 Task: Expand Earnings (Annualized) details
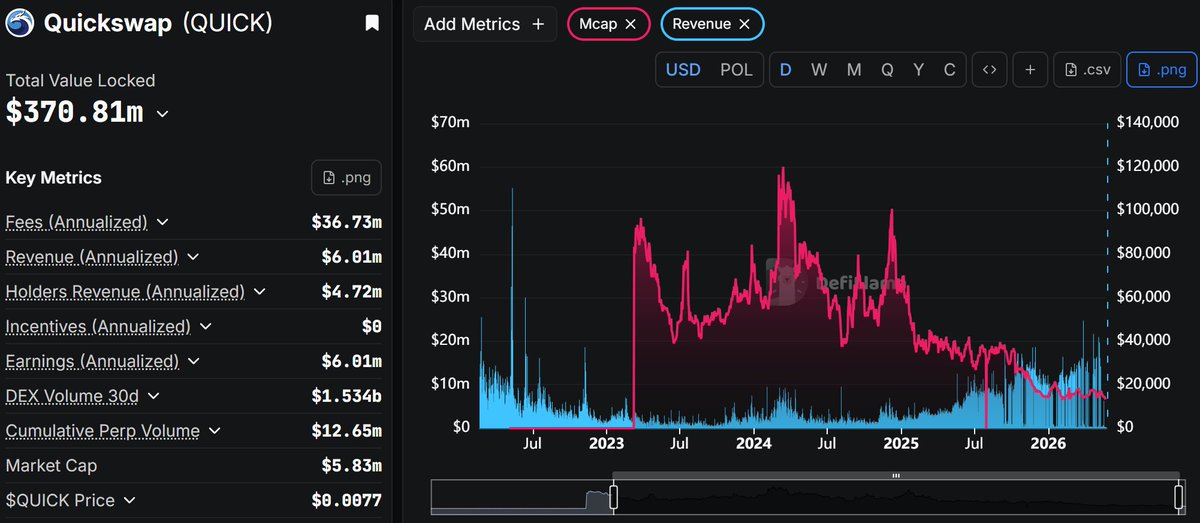coord(194,361)
